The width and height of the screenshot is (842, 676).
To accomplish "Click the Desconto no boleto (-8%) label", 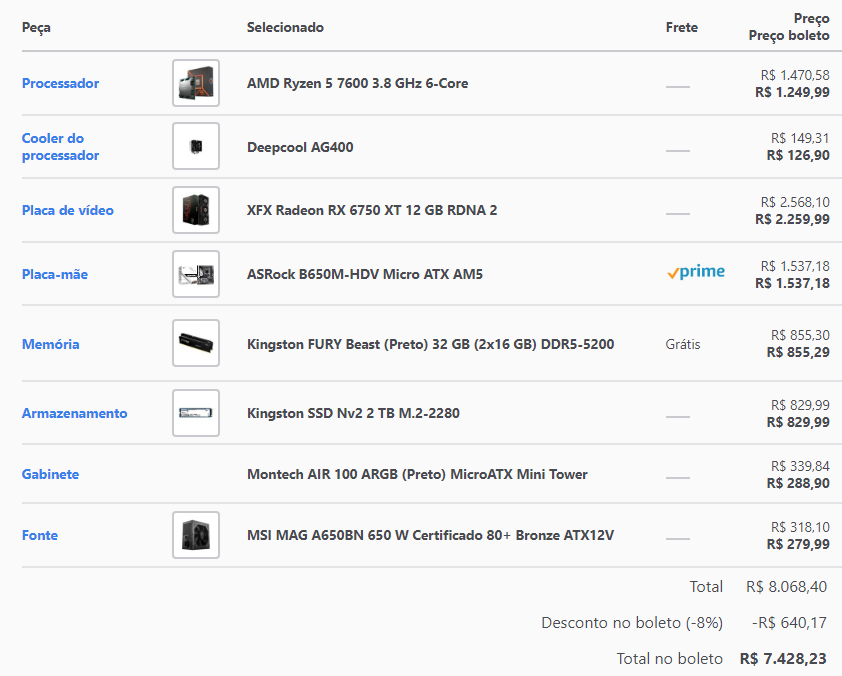I will click(x=632, y=623).
